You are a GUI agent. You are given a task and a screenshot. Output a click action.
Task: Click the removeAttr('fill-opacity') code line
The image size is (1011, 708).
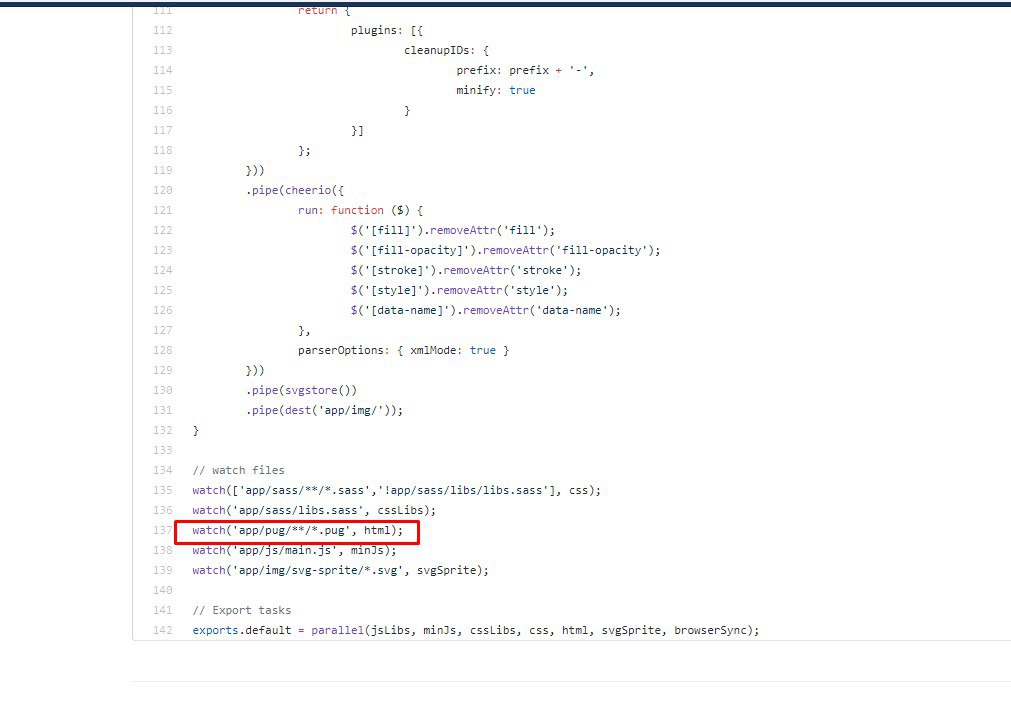point(506,250)
